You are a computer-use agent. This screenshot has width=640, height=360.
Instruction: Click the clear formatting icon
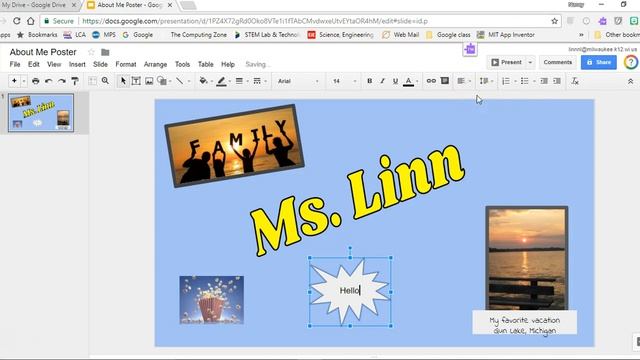(x=575, y=81)
